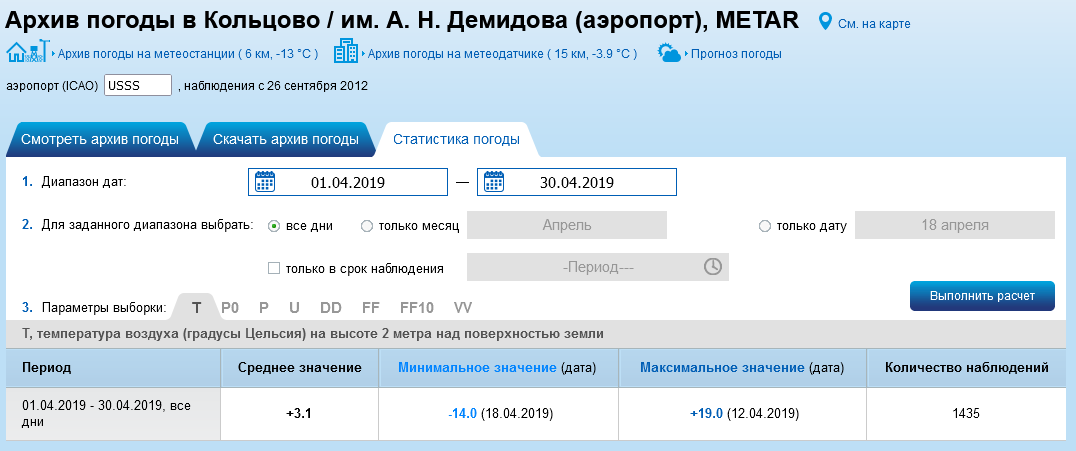This screenshot has height=451, width=1076.
Task: Open the '18 апреля' date dropdown
Action: [x=954, y=225]
